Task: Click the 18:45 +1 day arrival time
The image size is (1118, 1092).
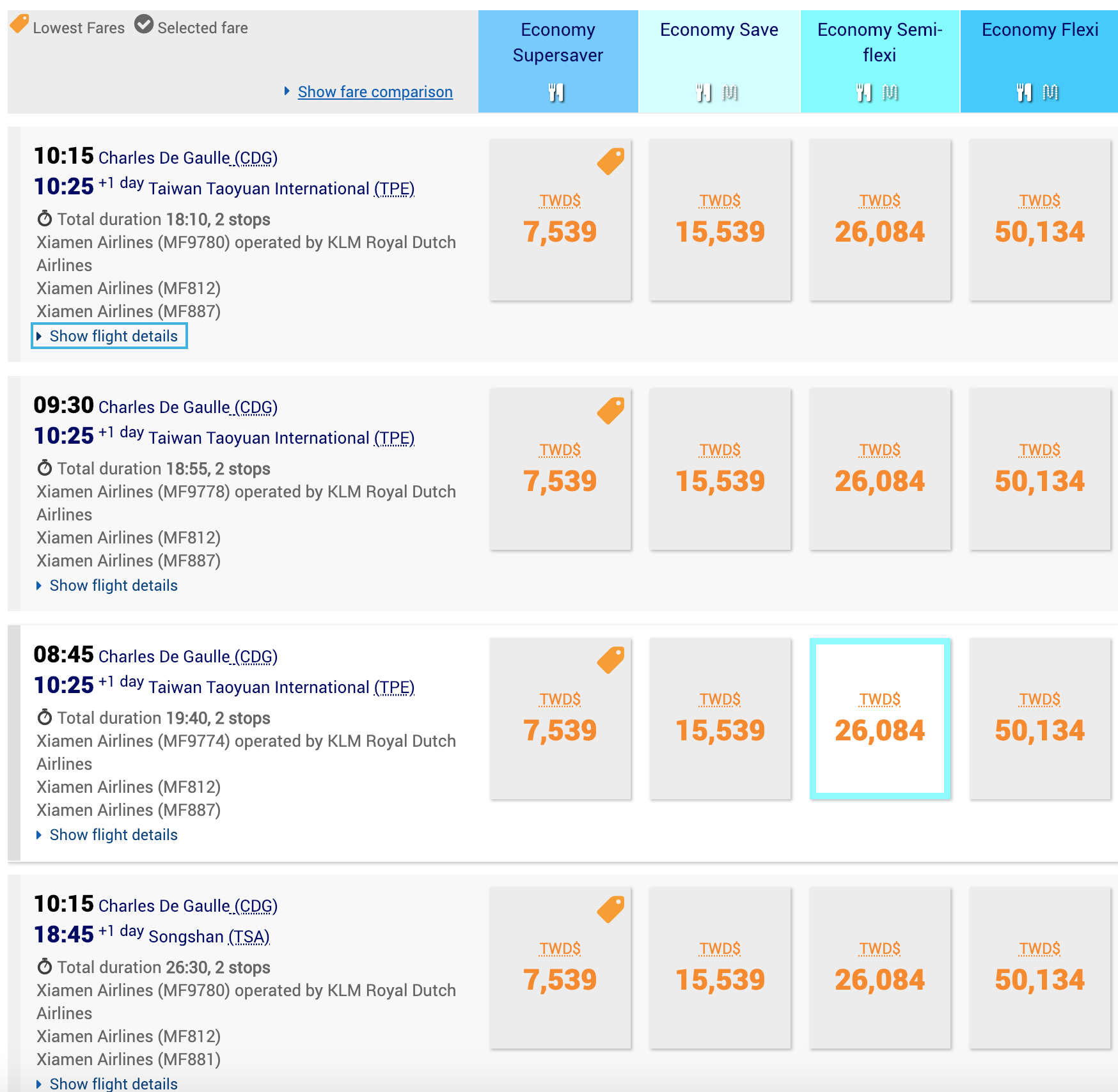Action: 89,934
